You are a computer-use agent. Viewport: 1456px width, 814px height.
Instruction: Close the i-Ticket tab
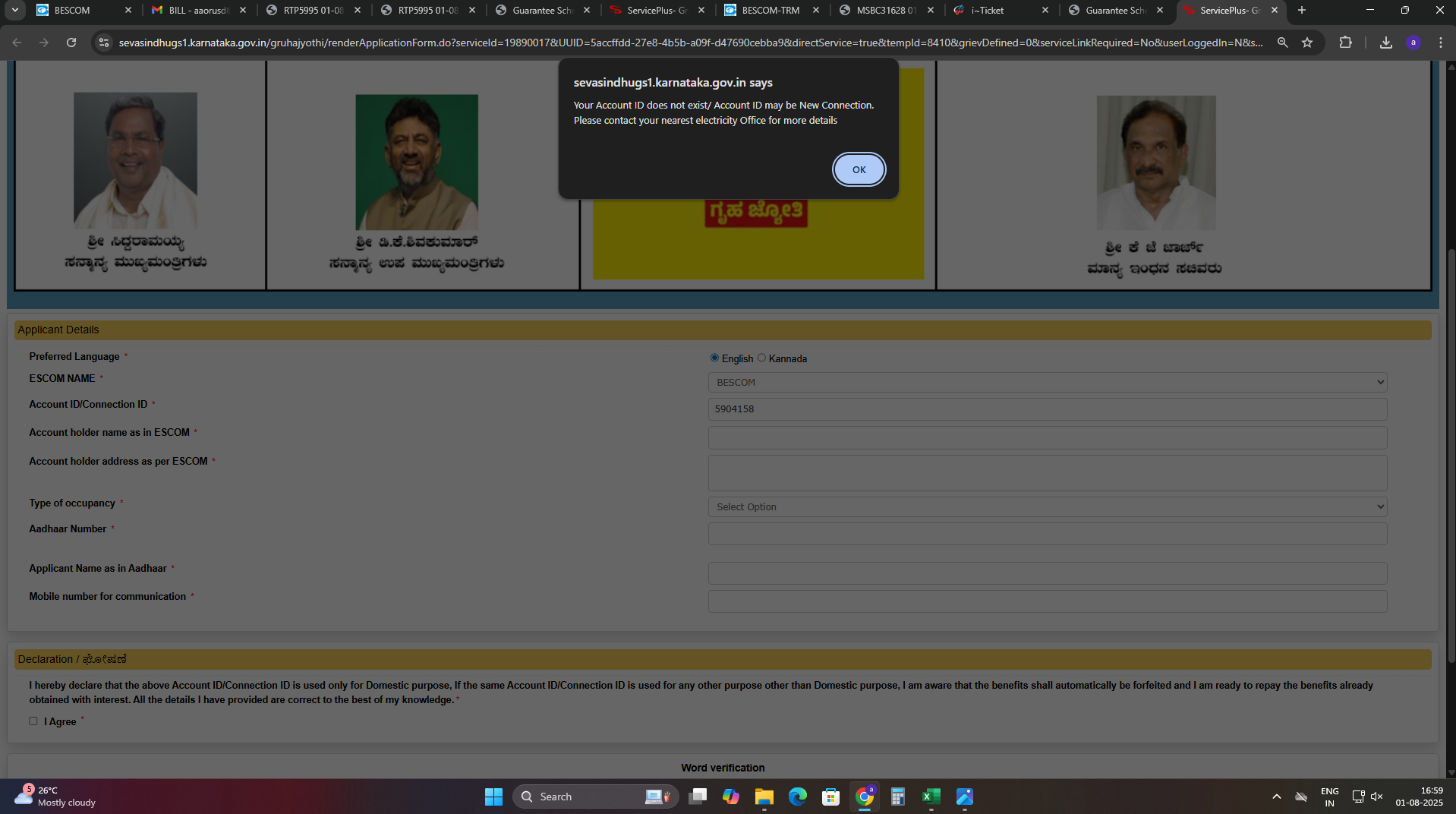tap(1045, 10)
